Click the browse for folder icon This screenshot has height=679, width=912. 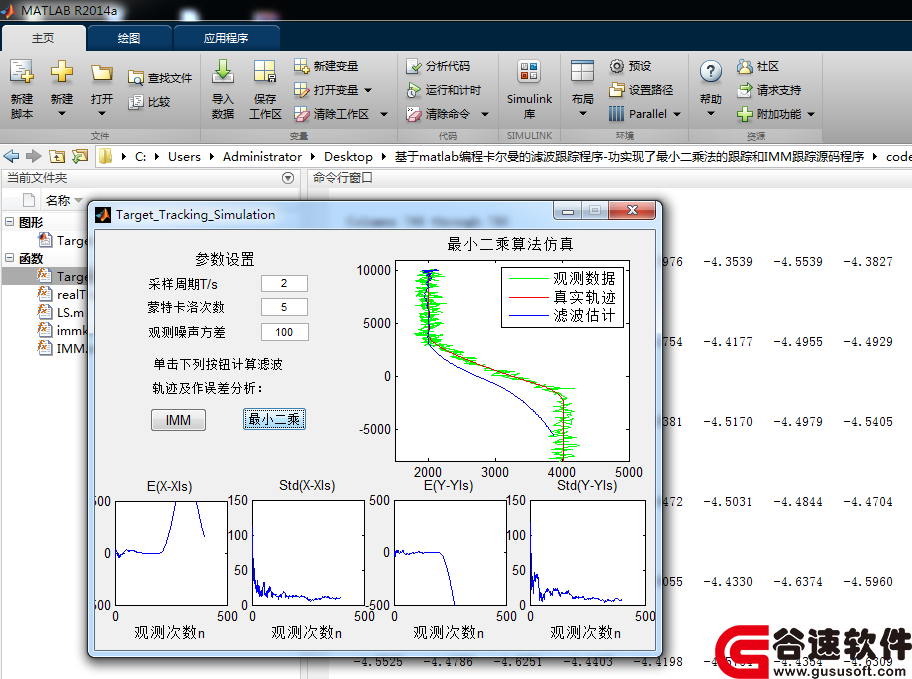click(x=80, y=156)
